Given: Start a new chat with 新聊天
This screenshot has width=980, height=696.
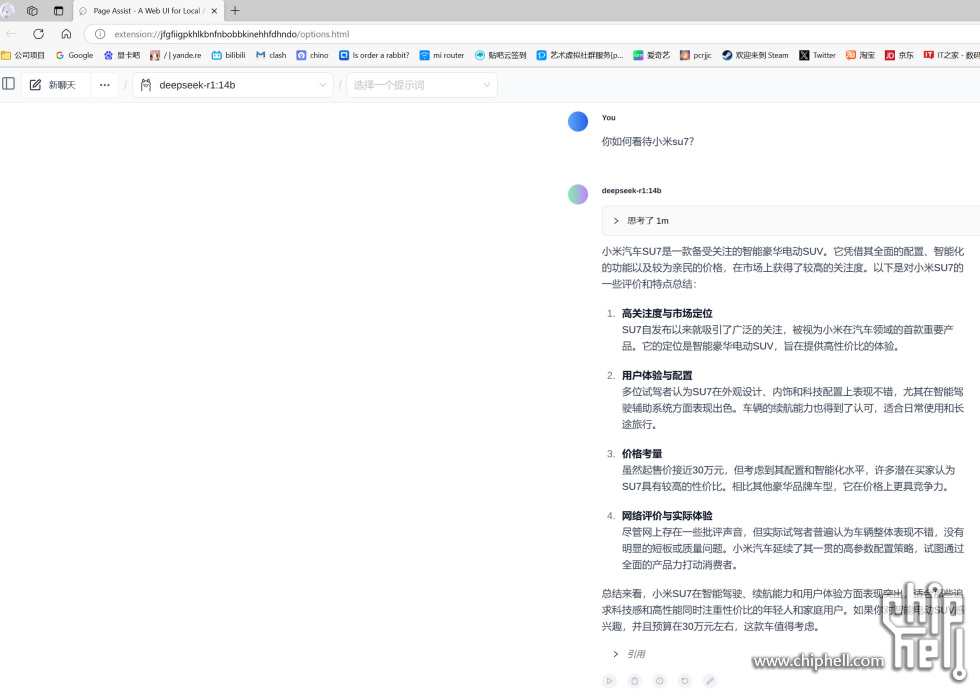Looking at the screenshot, I should 52,85.
